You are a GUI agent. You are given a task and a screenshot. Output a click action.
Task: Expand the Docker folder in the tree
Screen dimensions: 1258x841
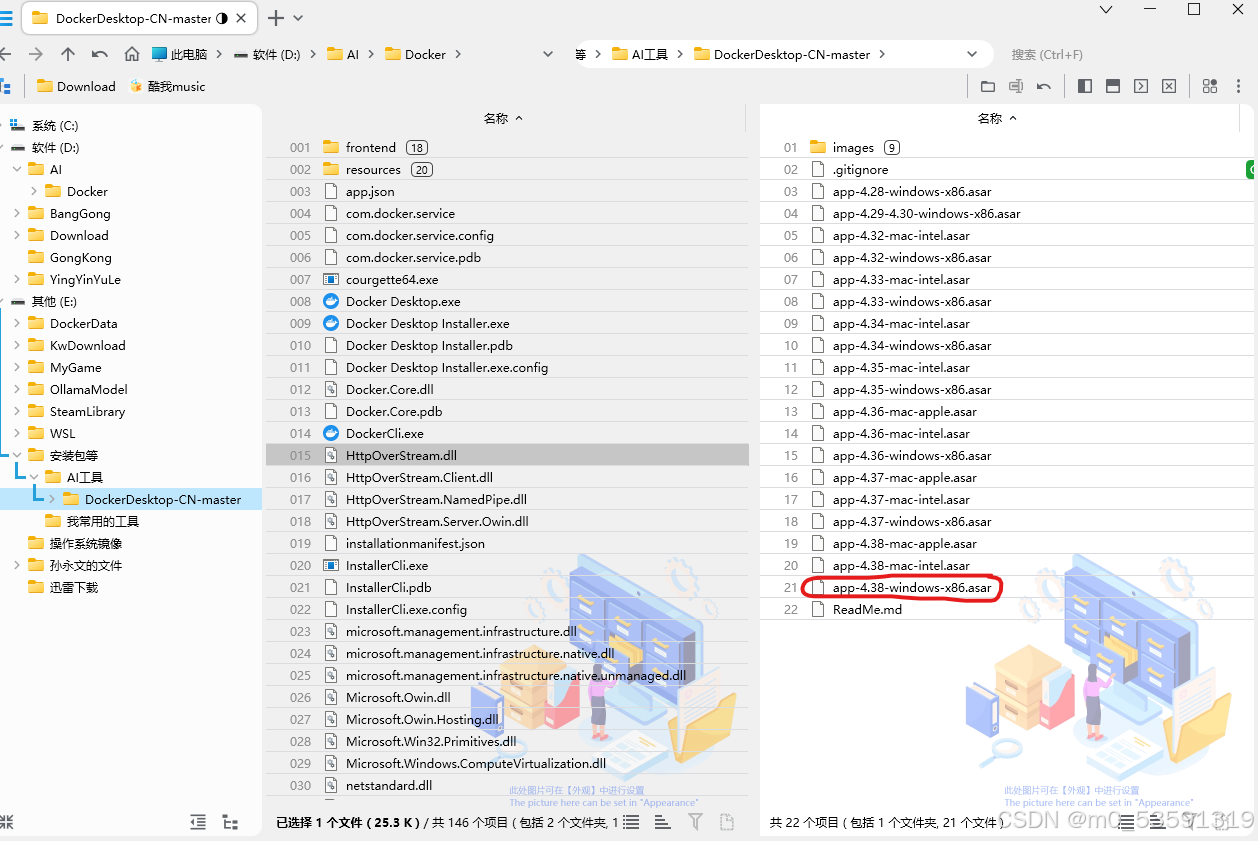34,191
